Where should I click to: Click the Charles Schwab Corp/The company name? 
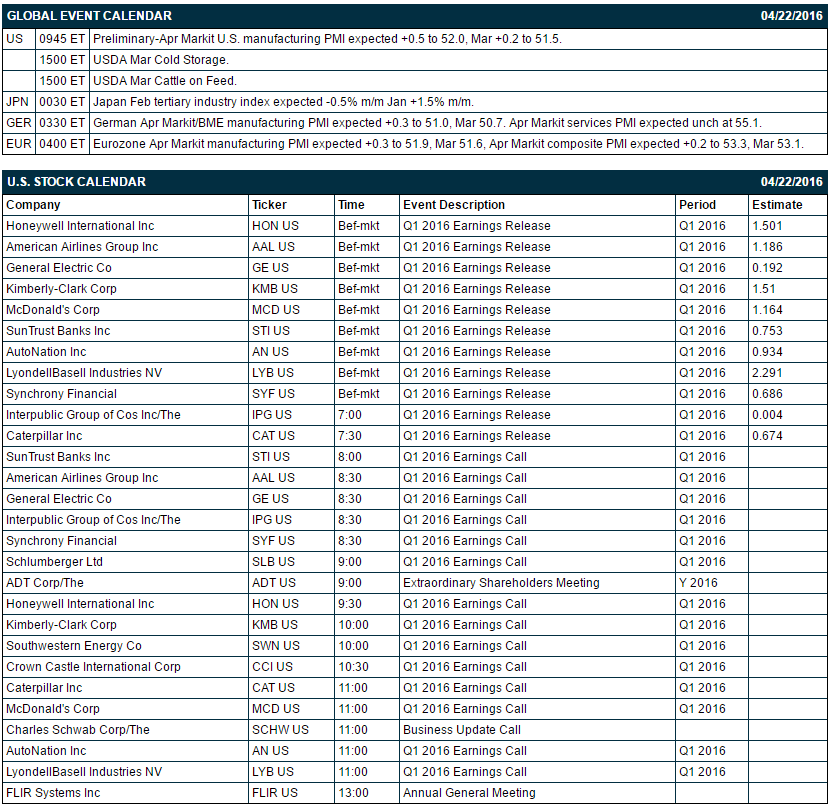[78, 730]
